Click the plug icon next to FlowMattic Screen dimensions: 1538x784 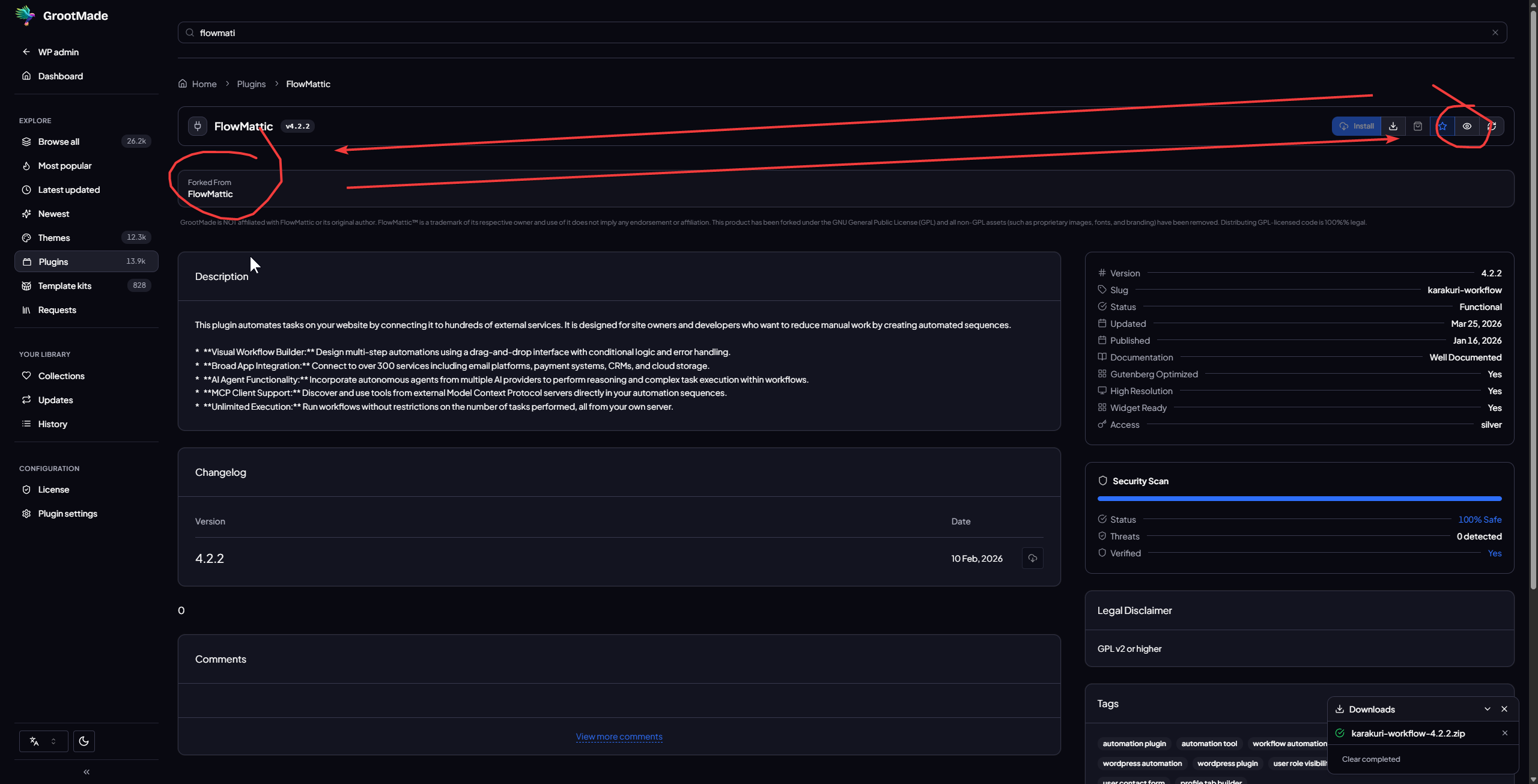point(198,126)
